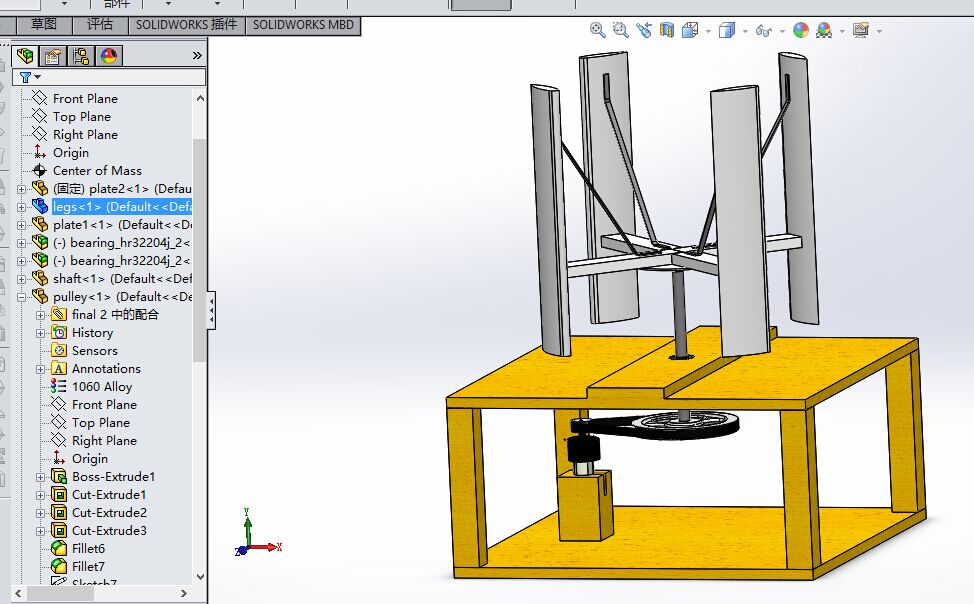The image size is (974, 604).
Task: Open the SOLIDWORKS MBD tab
Action: click(303, 25)
